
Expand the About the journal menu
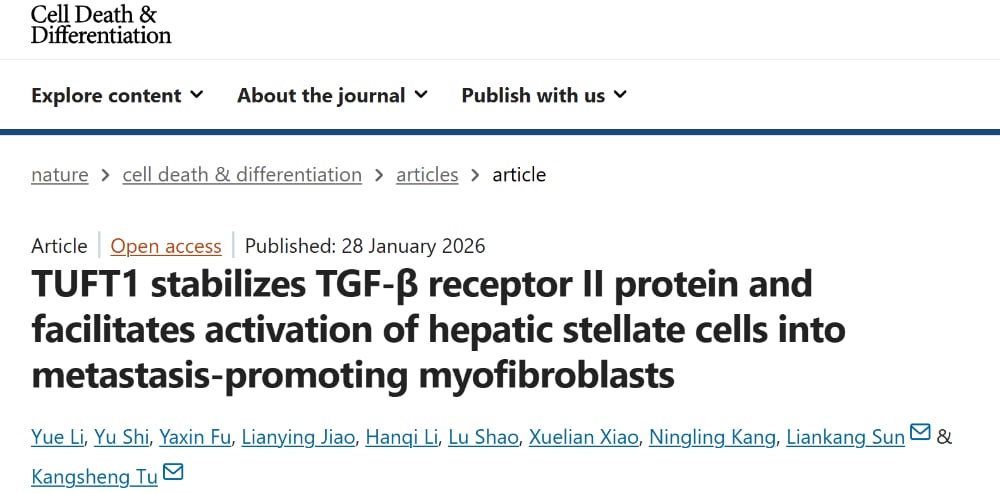[x=332, y=96]
